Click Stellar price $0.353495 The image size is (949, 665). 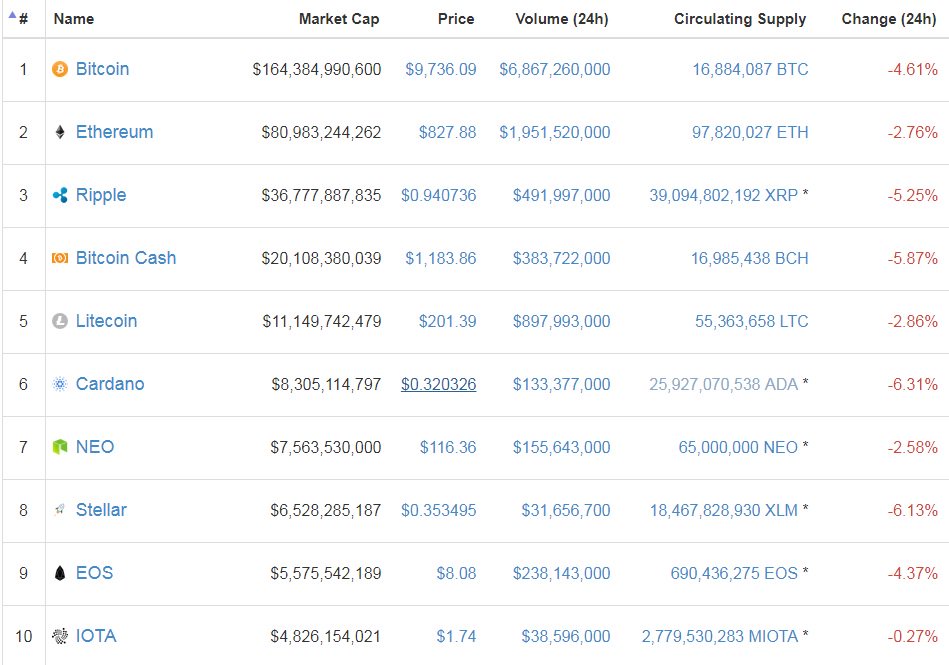pos(439,510)
